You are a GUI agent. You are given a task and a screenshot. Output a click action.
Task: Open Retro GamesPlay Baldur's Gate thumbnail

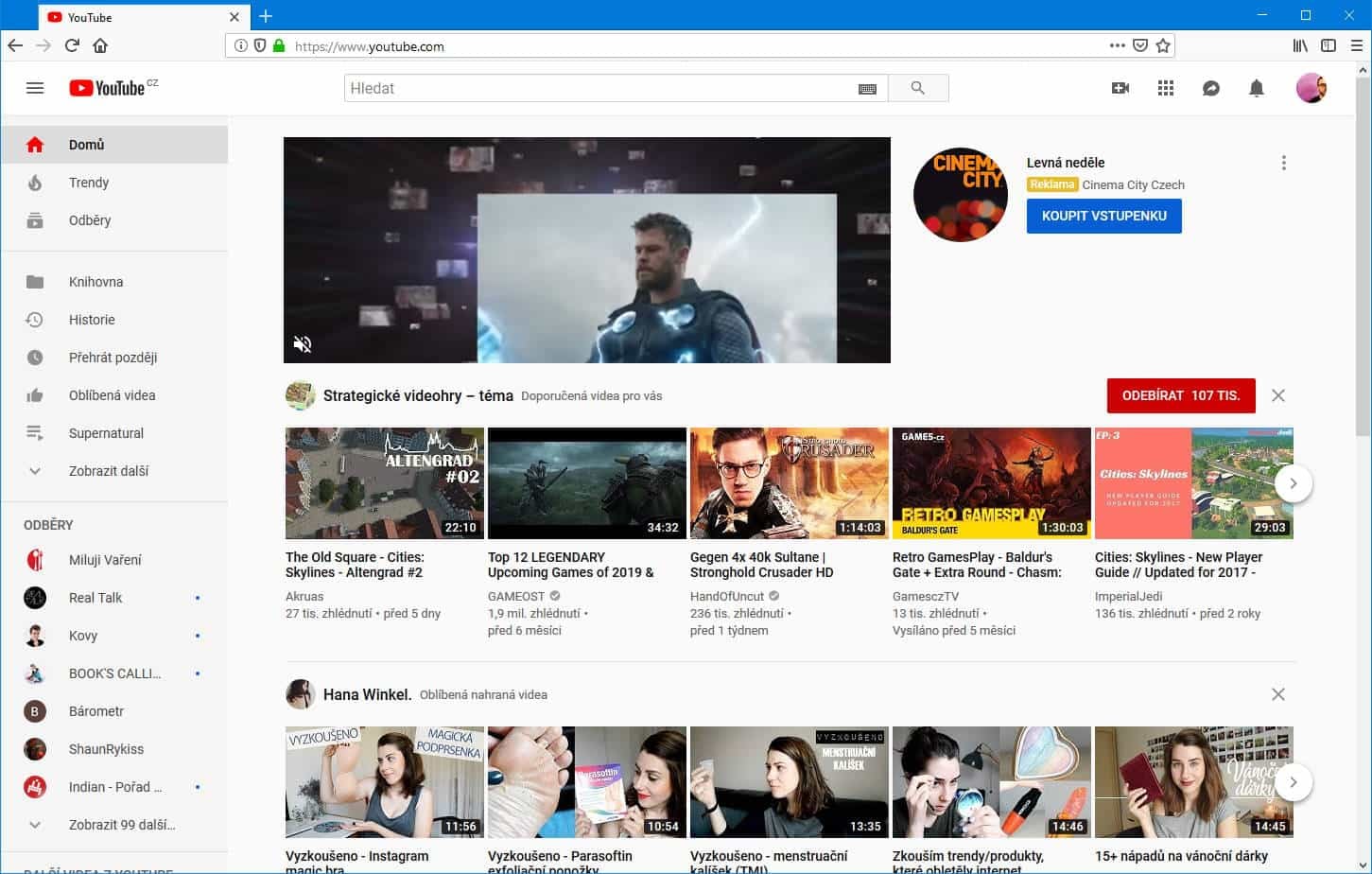click(992, 483)
